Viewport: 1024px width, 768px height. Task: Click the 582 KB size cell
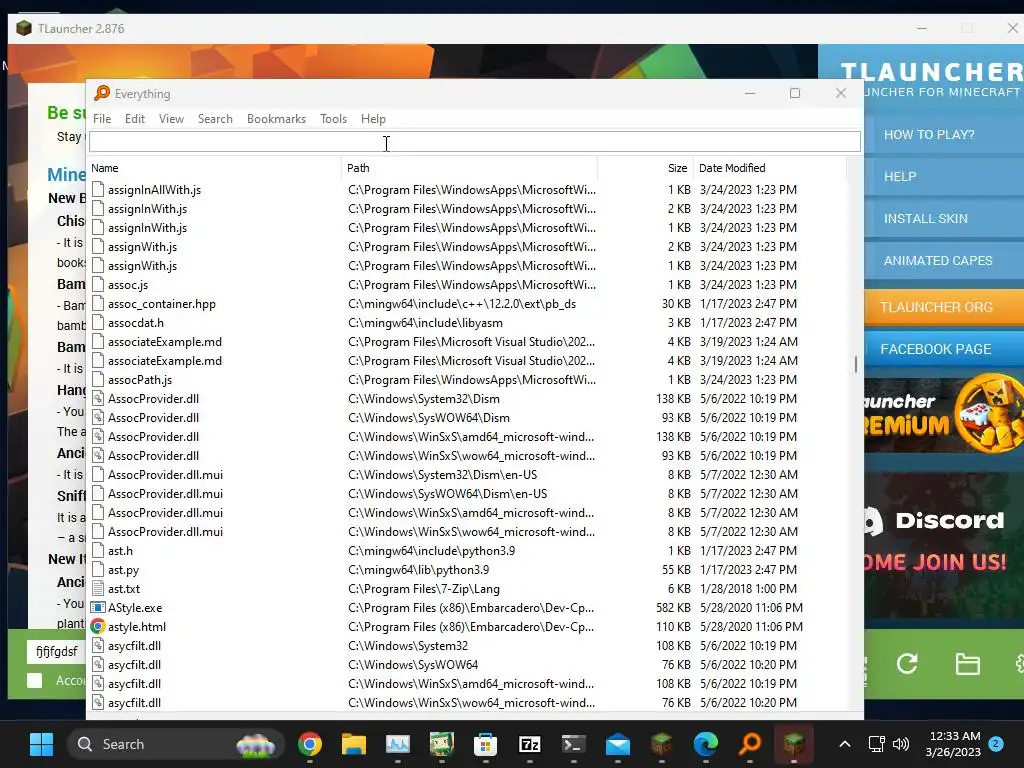pos(673,607)
